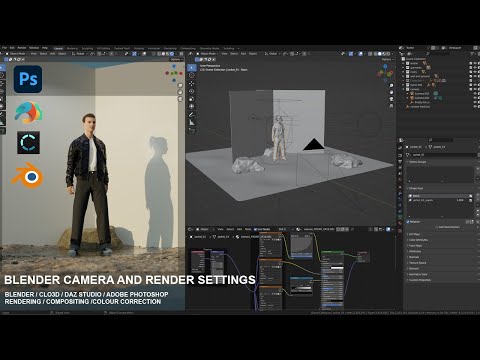Image resolution: width=480 pixels, height=360 pixels.
Task: Click pan hand icon in right viewport
Action: pyautogui.click(x=391, y=92)
